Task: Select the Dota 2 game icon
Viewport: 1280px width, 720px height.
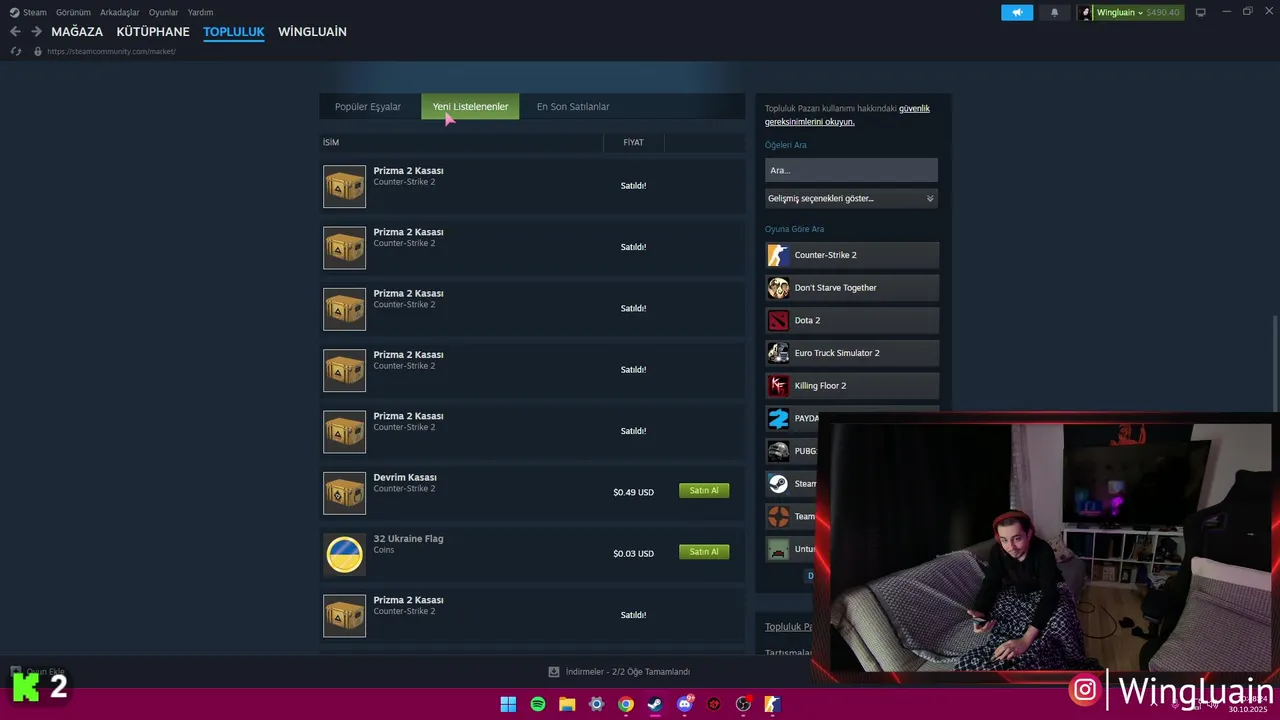Action: tap(778, 320)
